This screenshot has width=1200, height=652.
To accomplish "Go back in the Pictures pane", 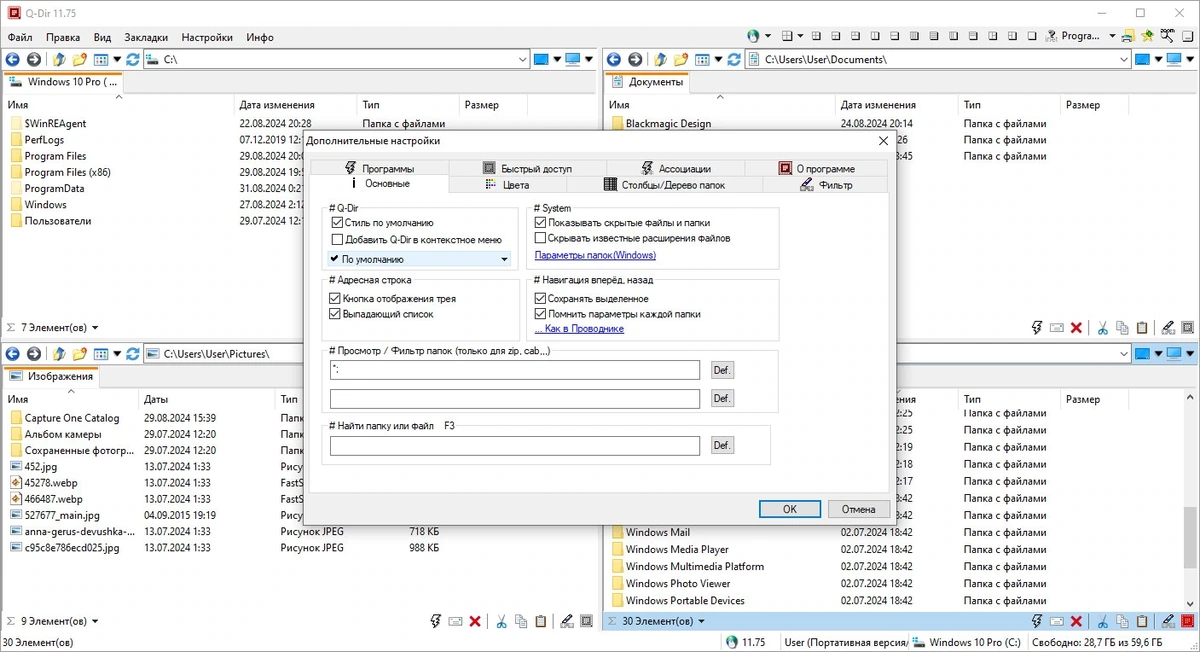I will (13, 354).
